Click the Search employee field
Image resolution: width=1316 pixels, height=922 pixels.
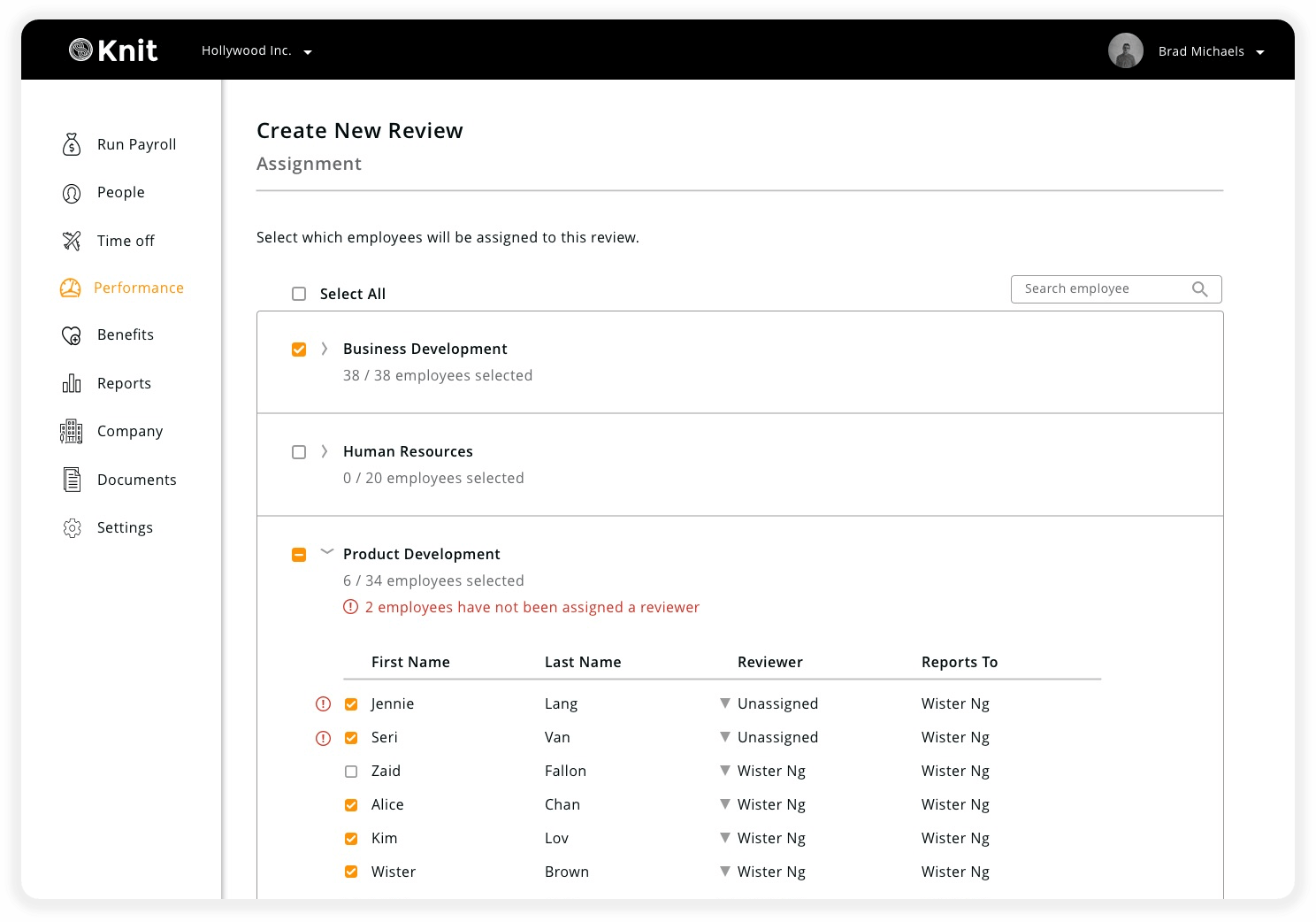coord(1116,289)
